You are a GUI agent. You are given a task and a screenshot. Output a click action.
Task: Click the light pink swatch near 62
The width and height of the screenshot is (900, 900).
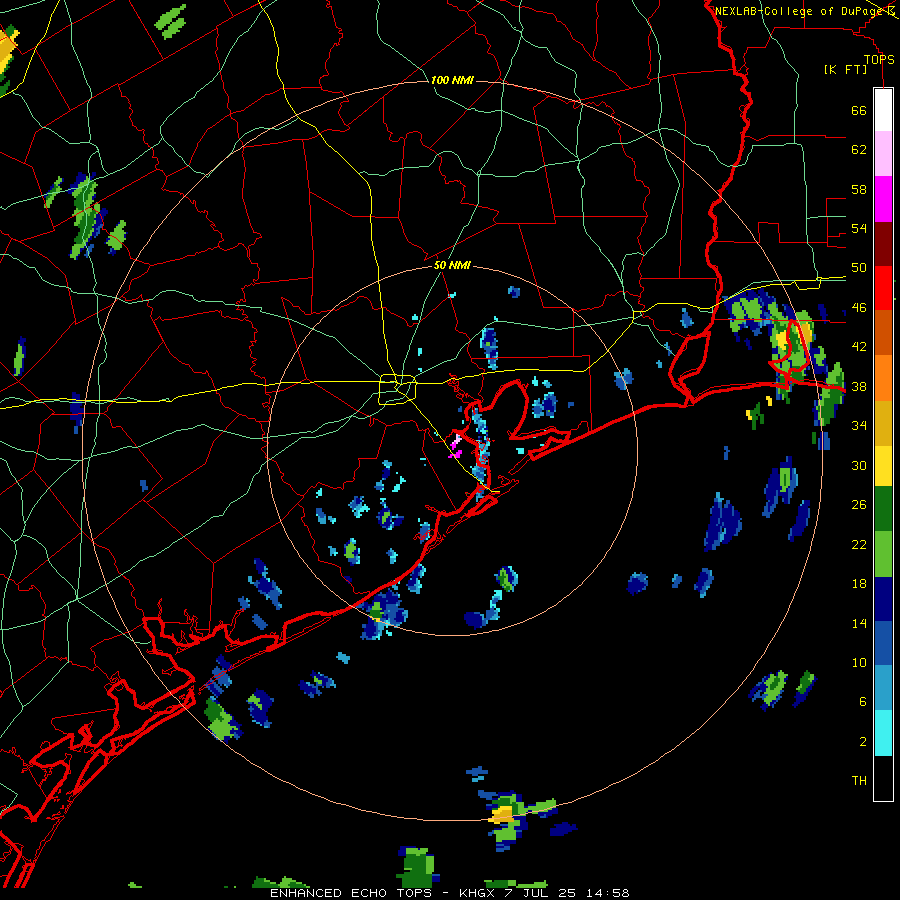(x=883, y=154)
